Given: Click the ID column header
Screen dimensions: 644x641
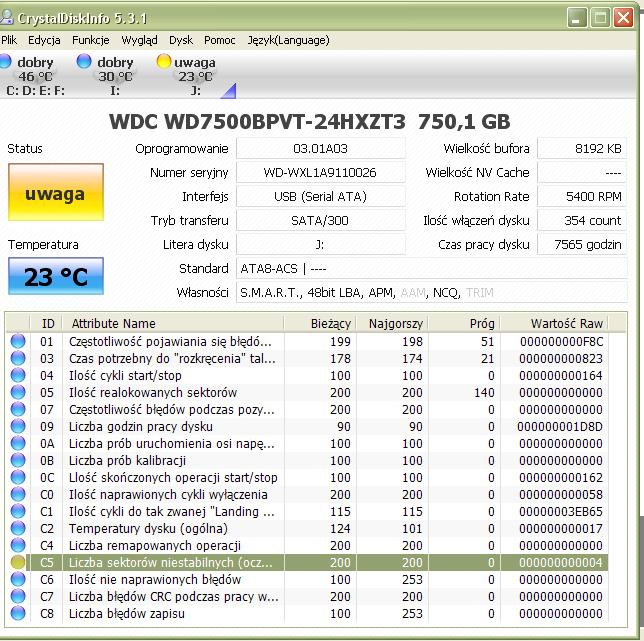Looking at the screenshot, I should (46, 324).
